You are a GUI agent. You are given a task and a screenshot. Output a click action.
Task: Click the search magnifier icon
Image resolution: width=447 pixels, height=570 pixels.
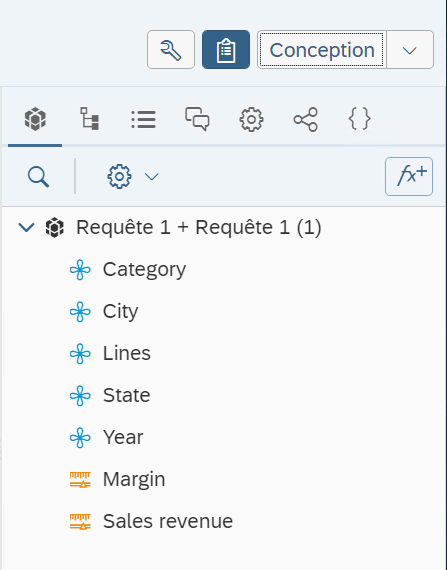[38, 177]
